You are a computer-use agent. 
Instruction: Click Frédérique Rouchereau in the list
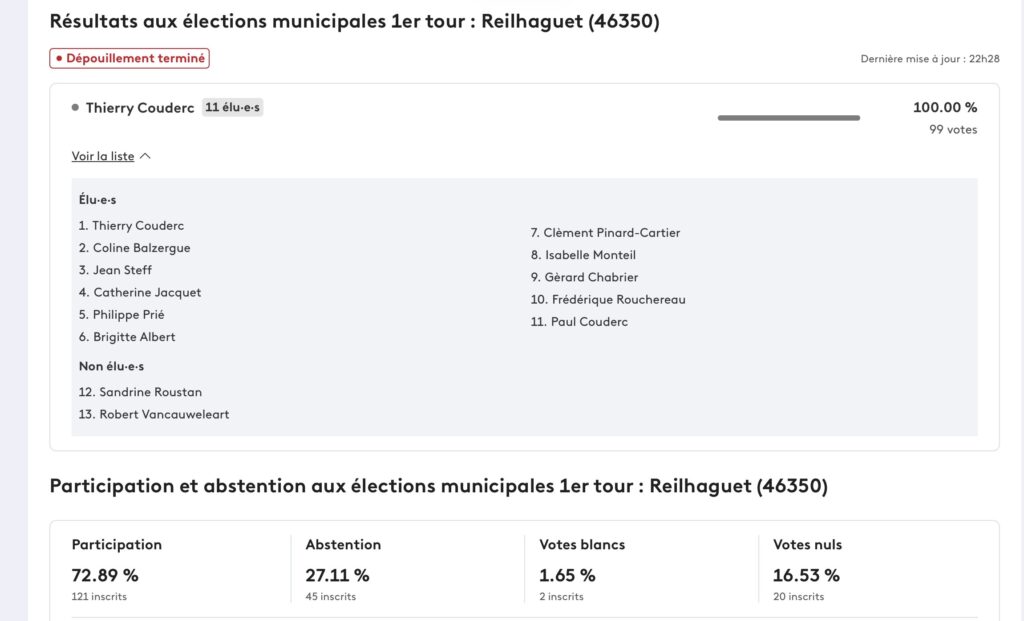coord(615,300)
